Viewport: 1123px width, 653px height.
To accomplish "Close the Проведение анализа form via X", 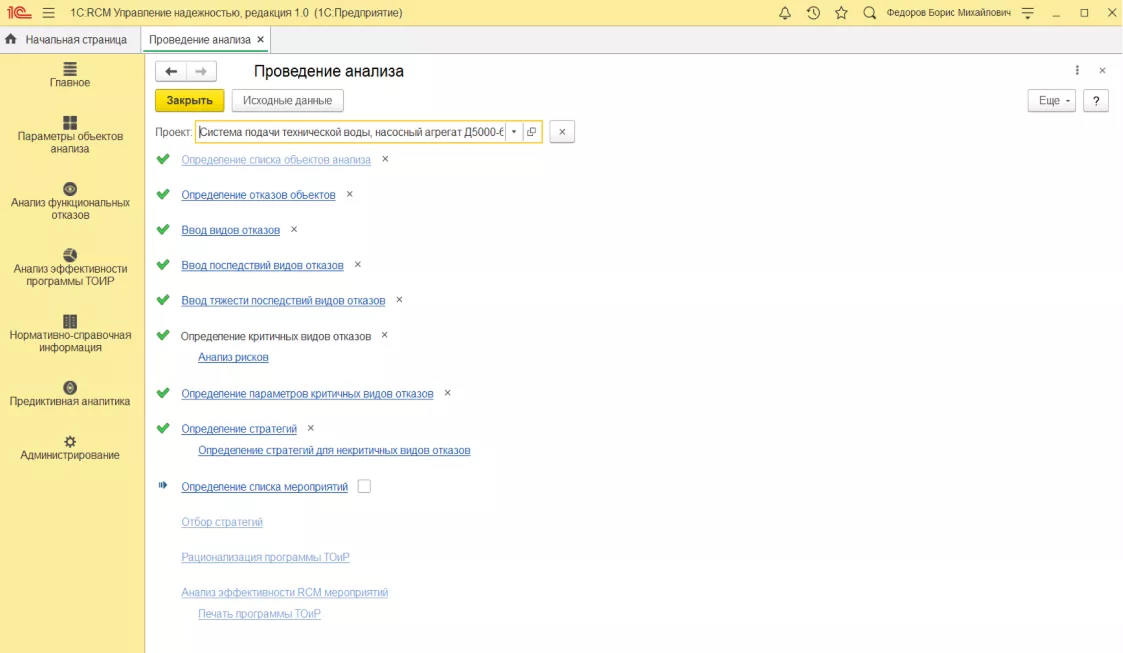I will tap(1102, 70).
